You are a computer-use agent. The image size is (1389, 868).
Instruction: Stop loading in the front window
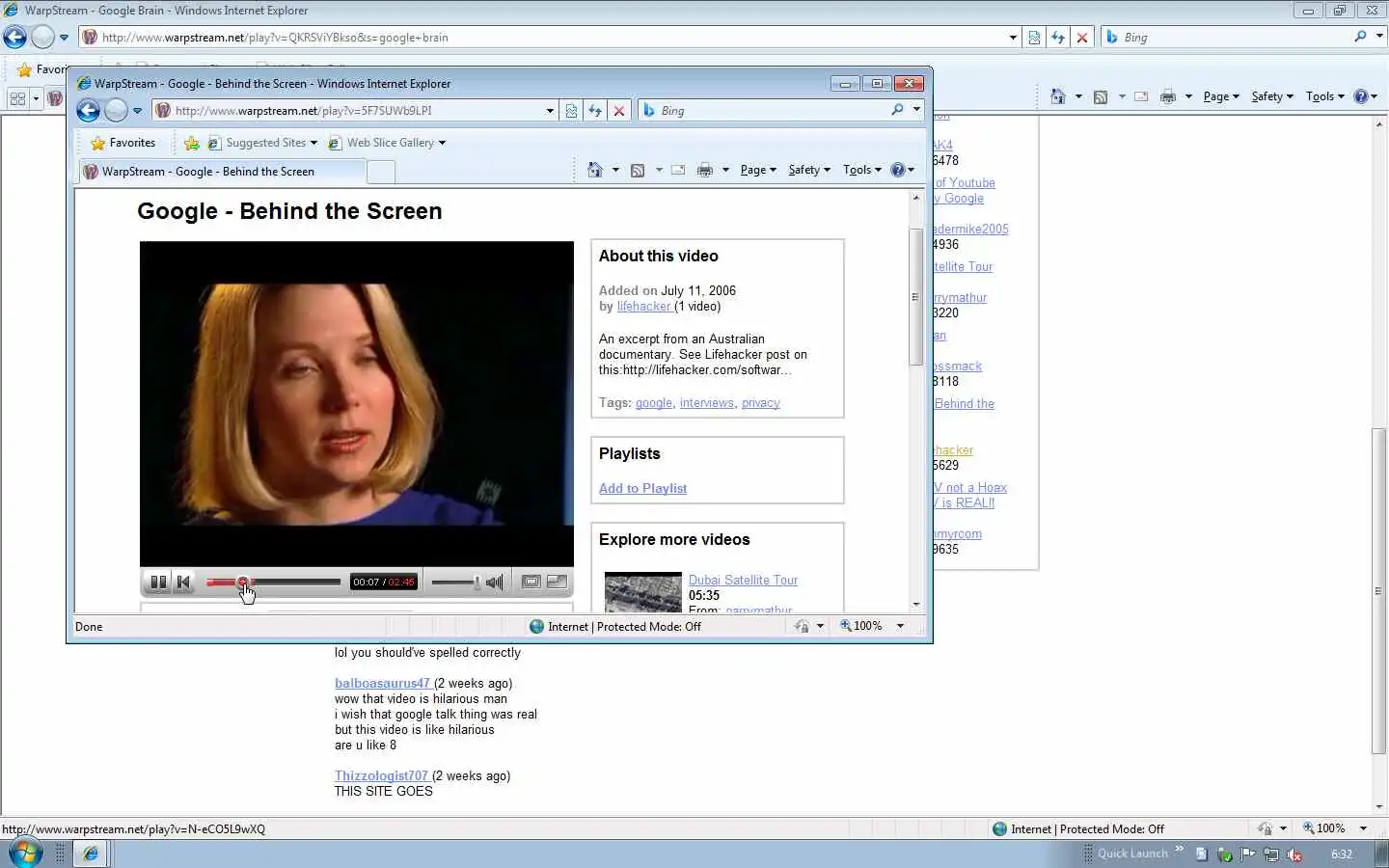[619, 111]
